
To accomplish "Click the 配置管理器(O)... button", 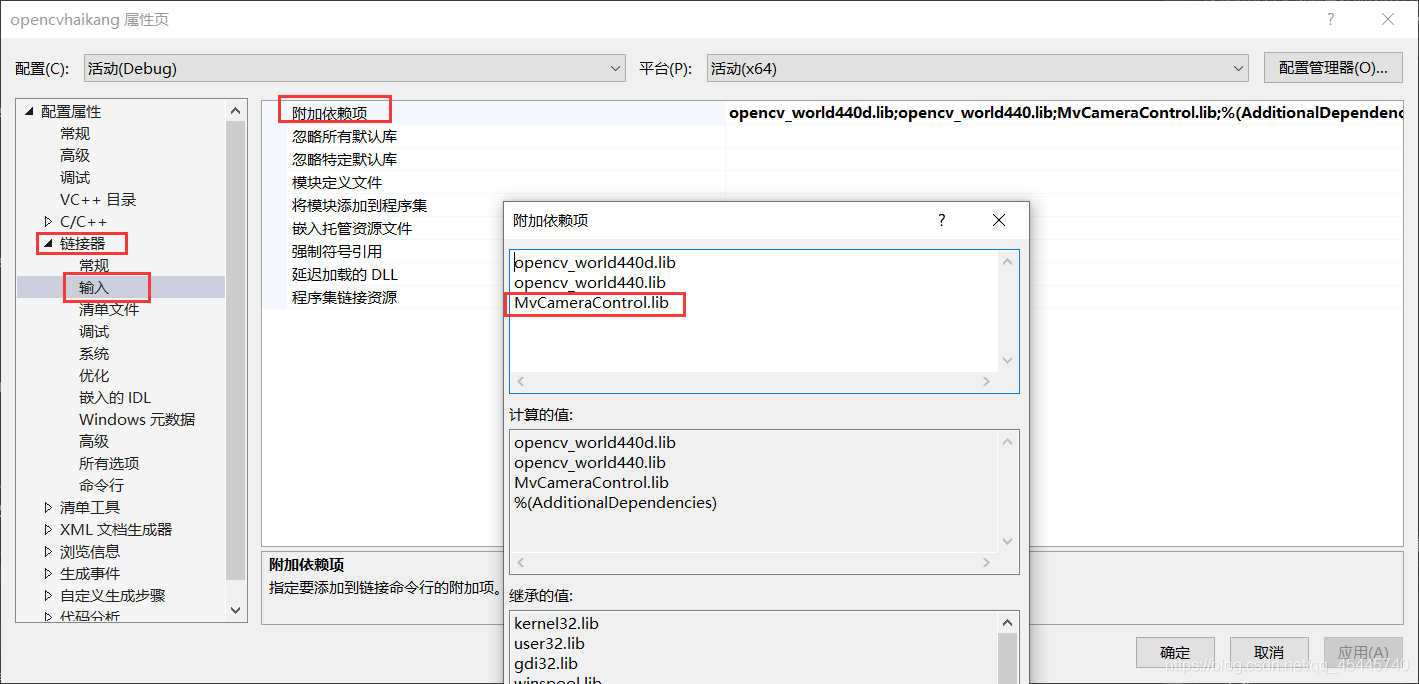I will tap(1333, 68).
